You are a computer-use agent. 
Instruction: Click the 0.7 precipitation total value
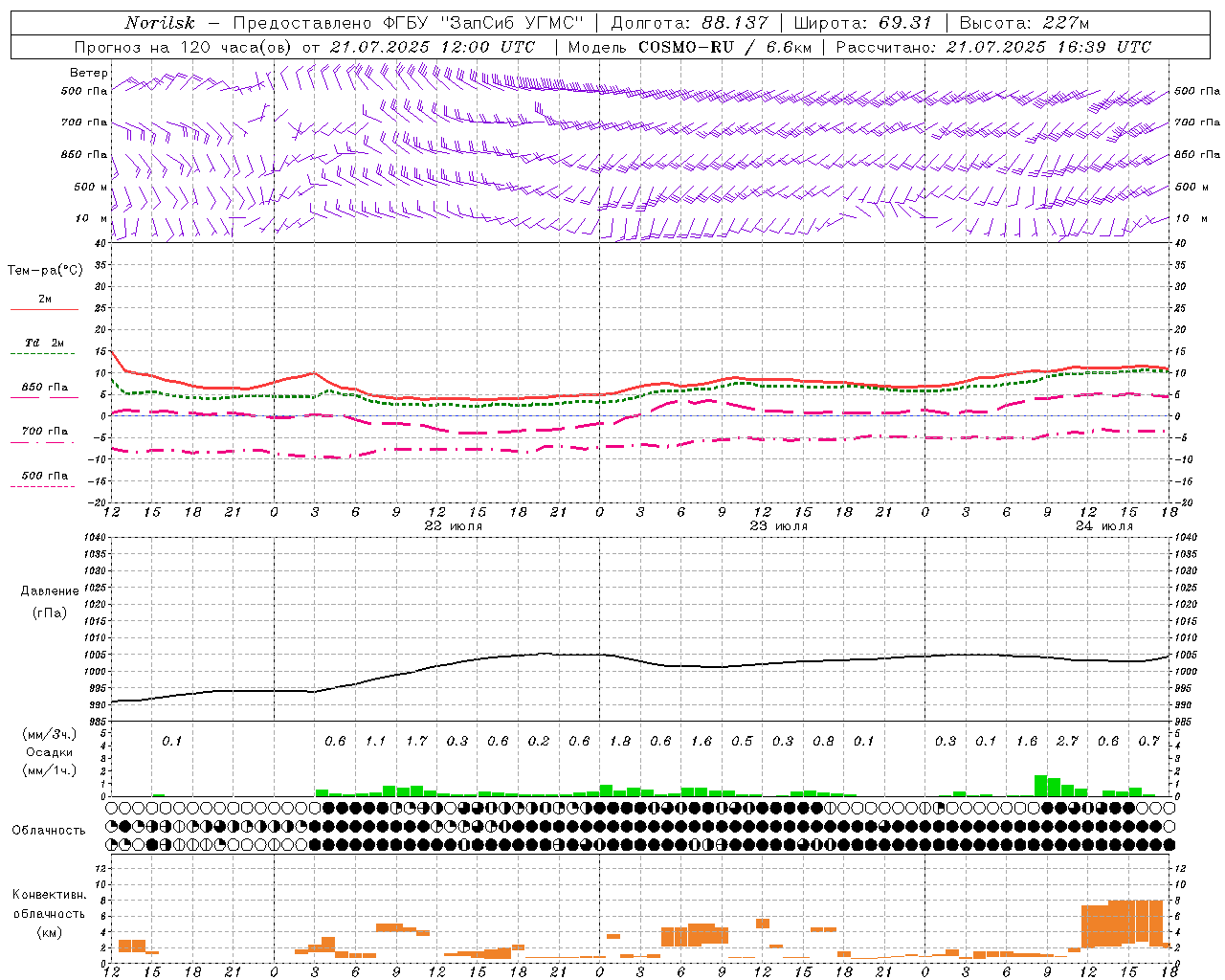click(x=1148, y=742)
